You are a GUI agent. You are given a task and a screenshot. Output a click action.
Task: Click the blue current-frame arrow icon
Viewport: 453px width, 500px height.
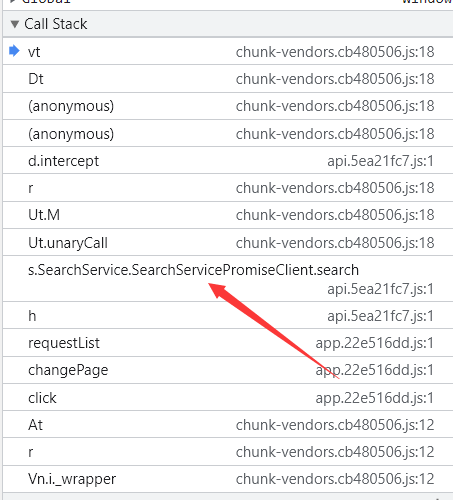[14, 51]
